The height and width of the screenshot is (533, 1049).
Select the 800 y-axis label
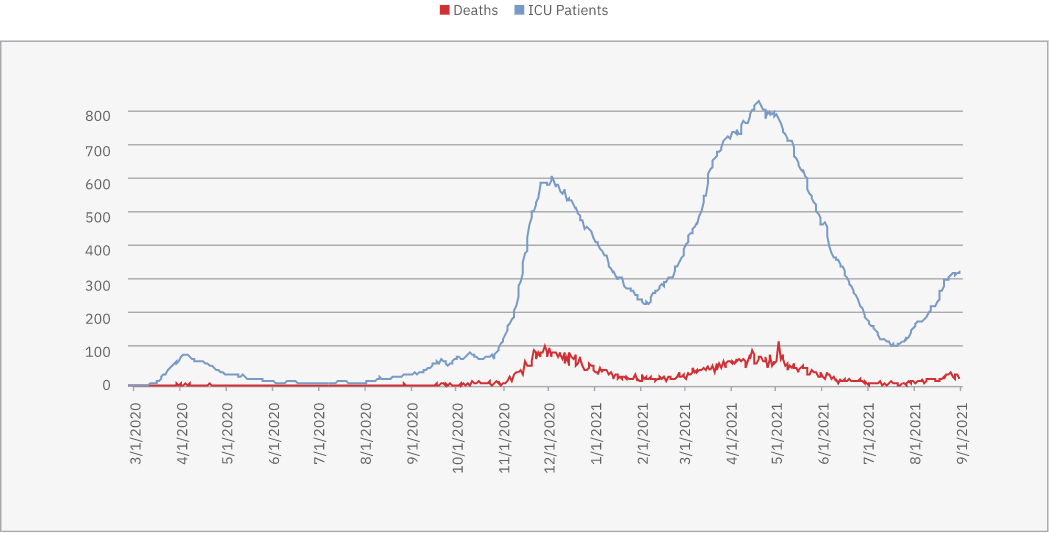(x=97, y=115)
